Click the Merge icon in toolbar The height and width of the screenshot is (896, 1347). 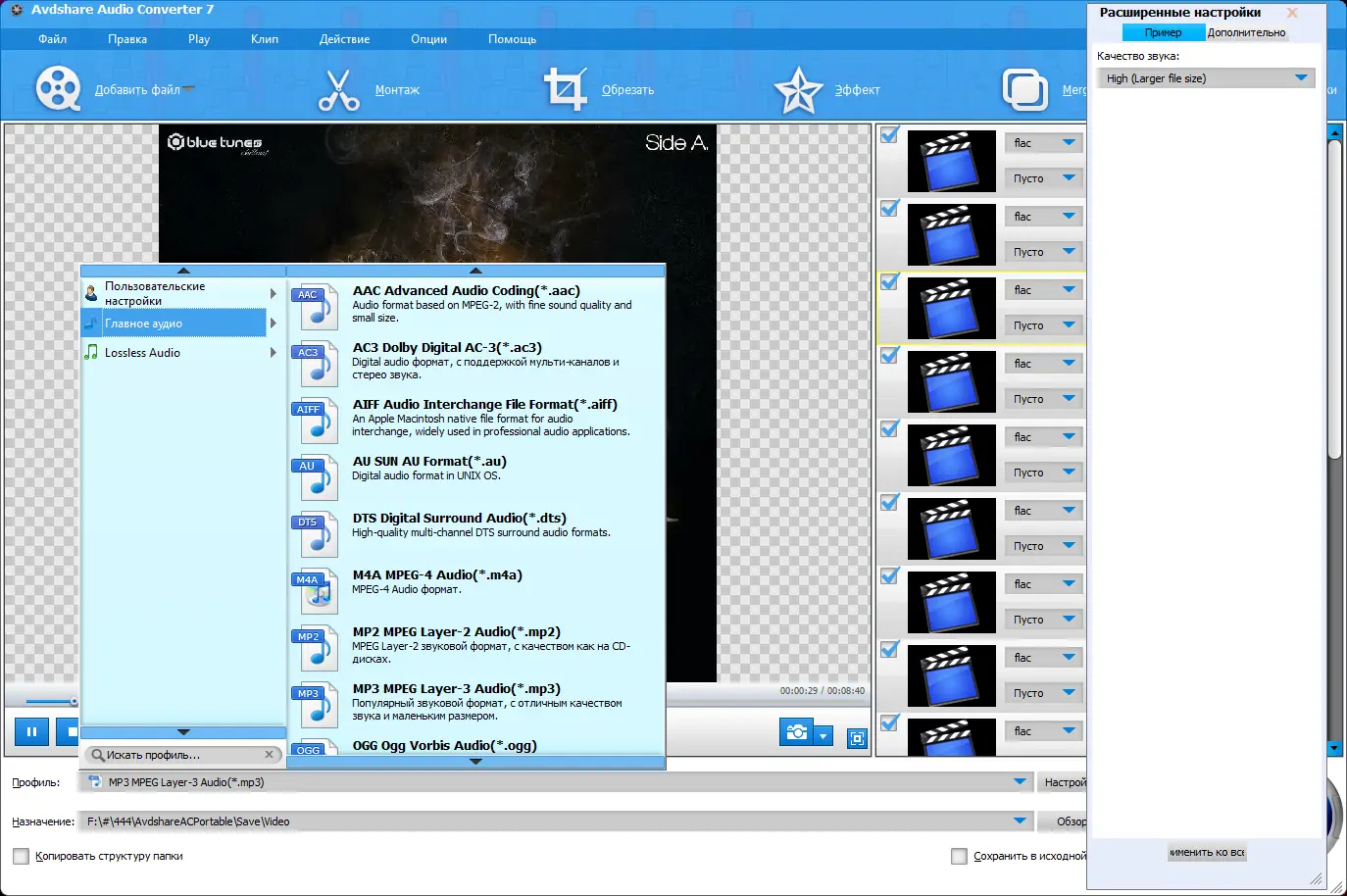pyautogui.click(x=1024, y=90)
